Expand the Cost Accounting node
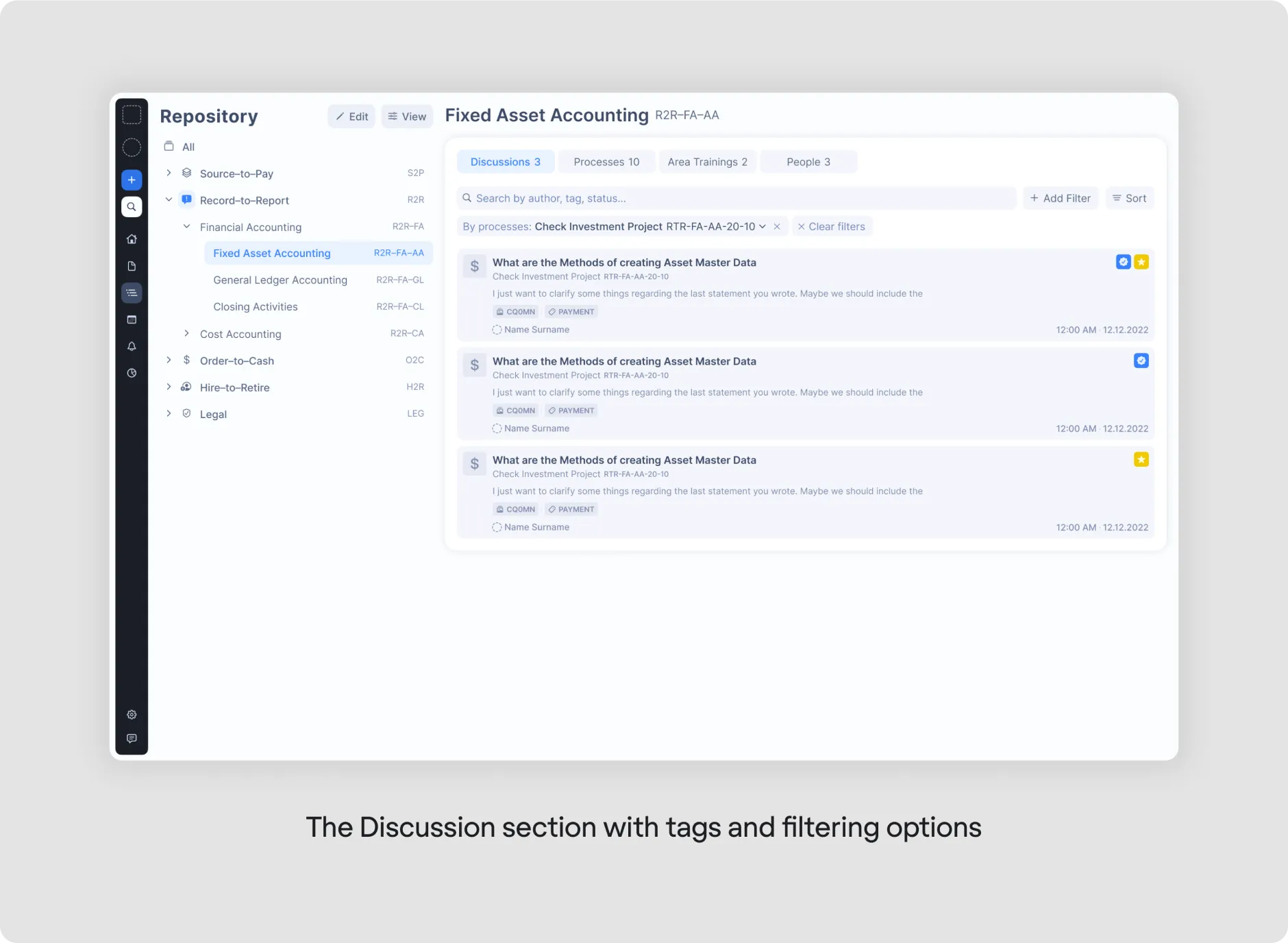 pos(186,333)
